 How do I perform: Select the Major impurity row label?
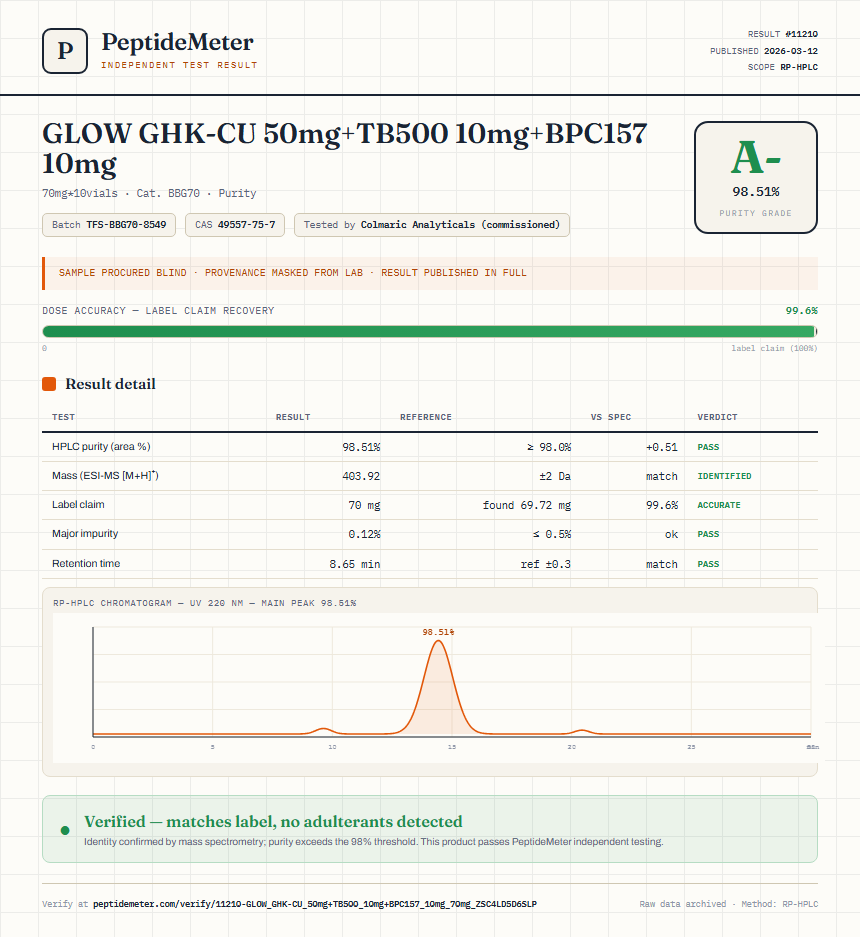click(x=85, y=534)
